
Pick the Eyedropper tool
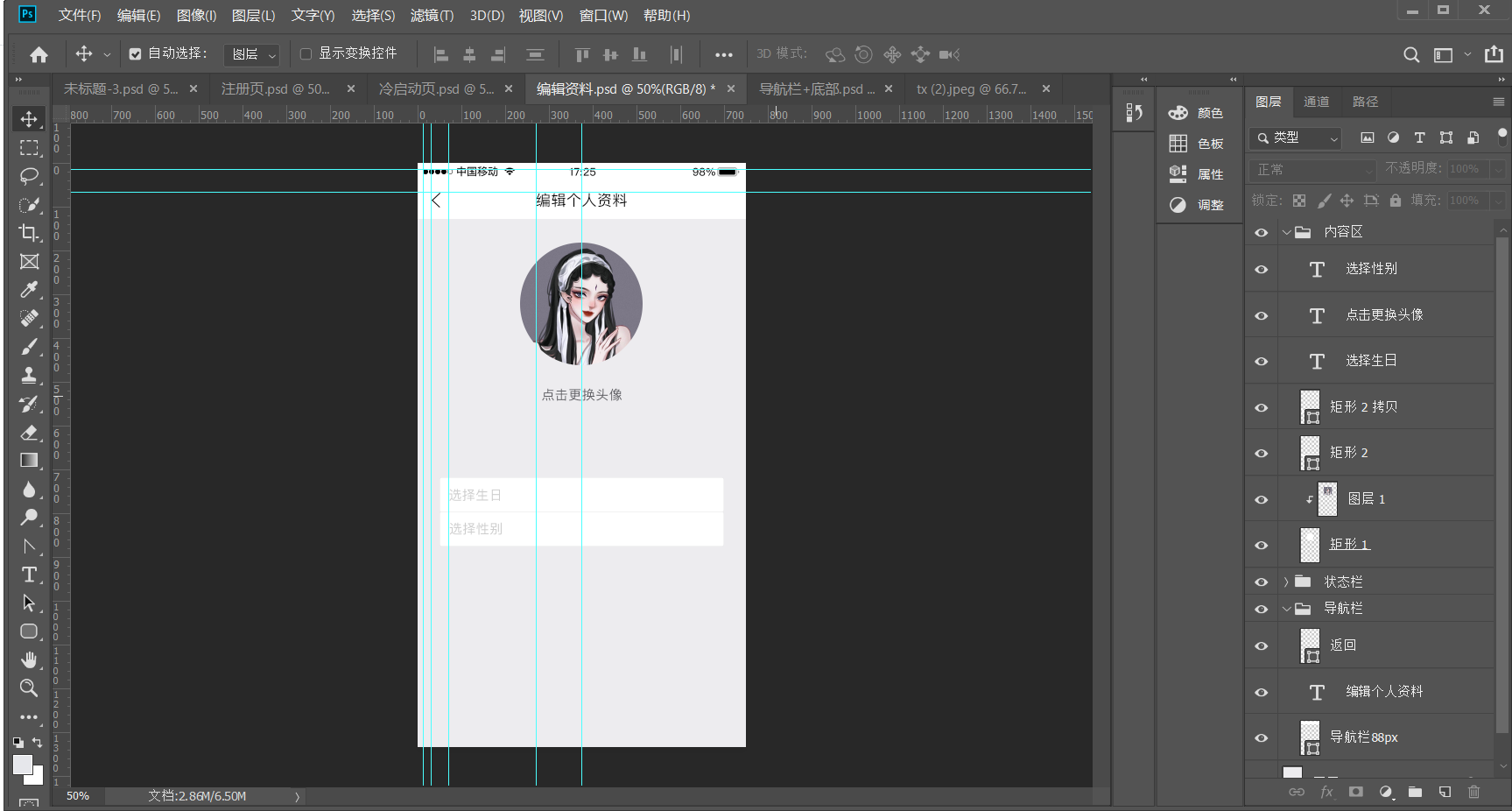29,290
